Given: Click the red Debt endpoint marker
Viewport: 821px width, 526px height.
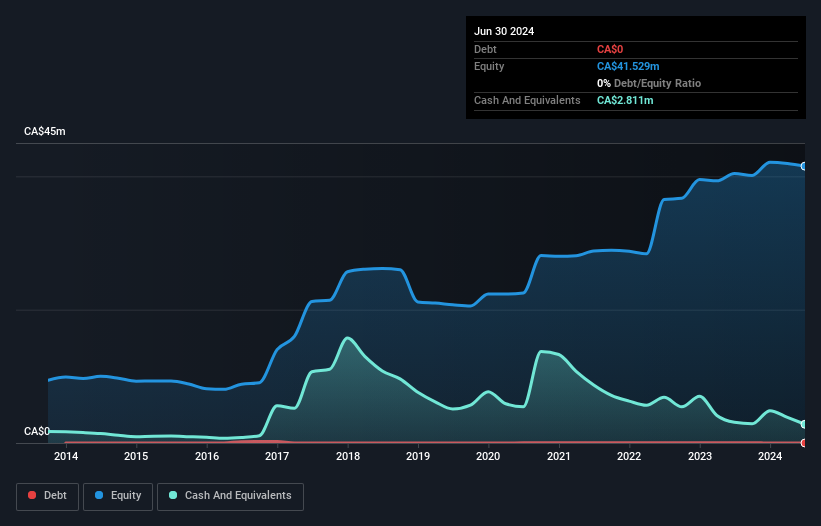Looking at the screenshot, I should 804,443.
